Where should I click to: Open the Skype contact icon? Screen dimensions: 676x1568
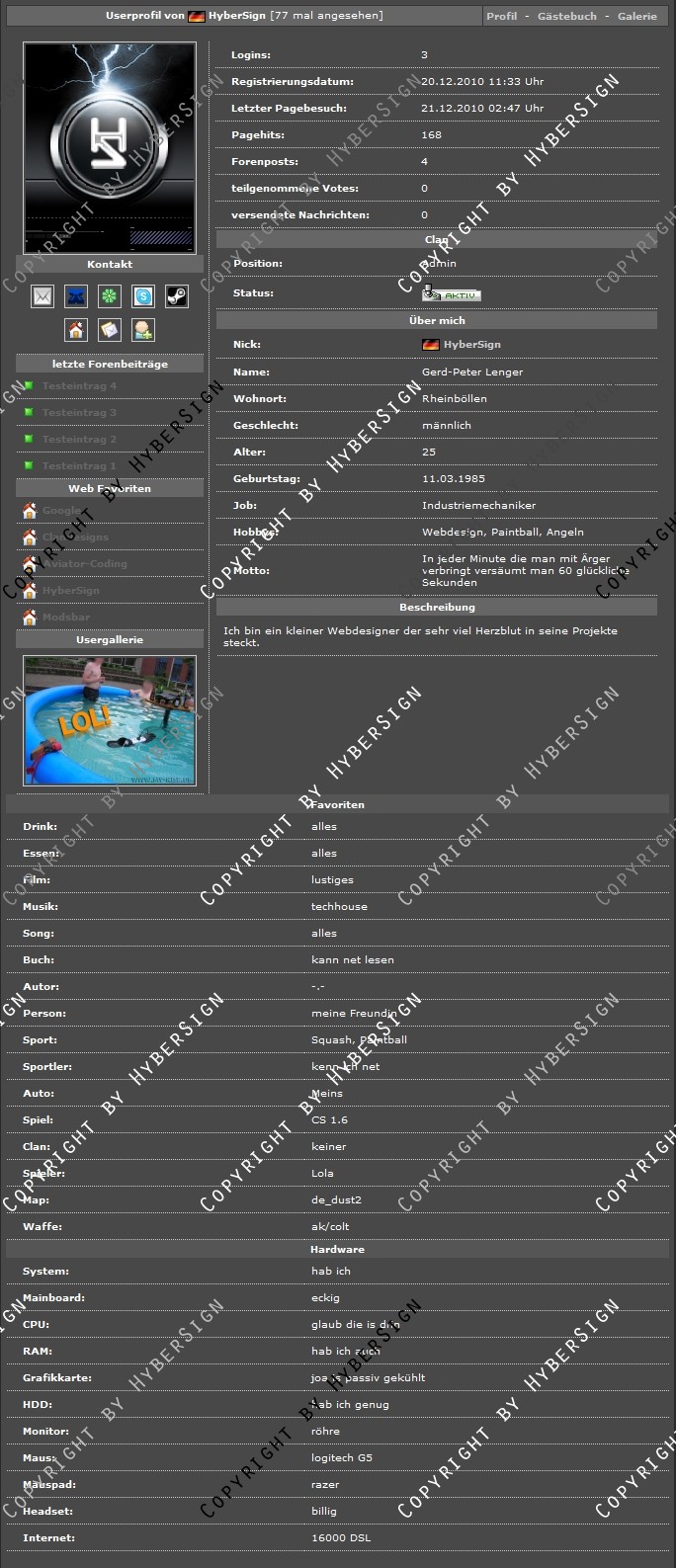coord(143,295)
